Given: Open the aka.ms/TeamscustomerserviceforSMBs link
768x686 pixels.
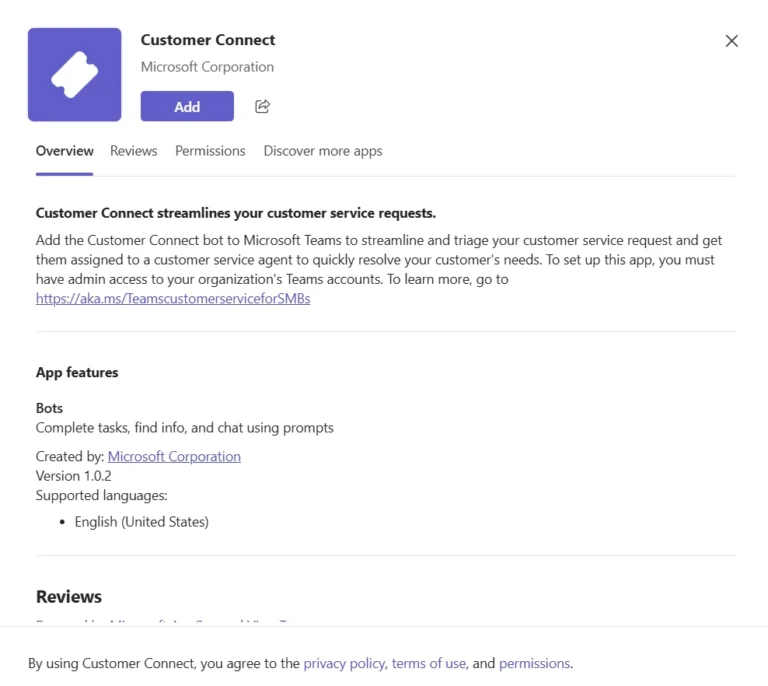Looking at the screenshot, I should (x=173, y=298).
